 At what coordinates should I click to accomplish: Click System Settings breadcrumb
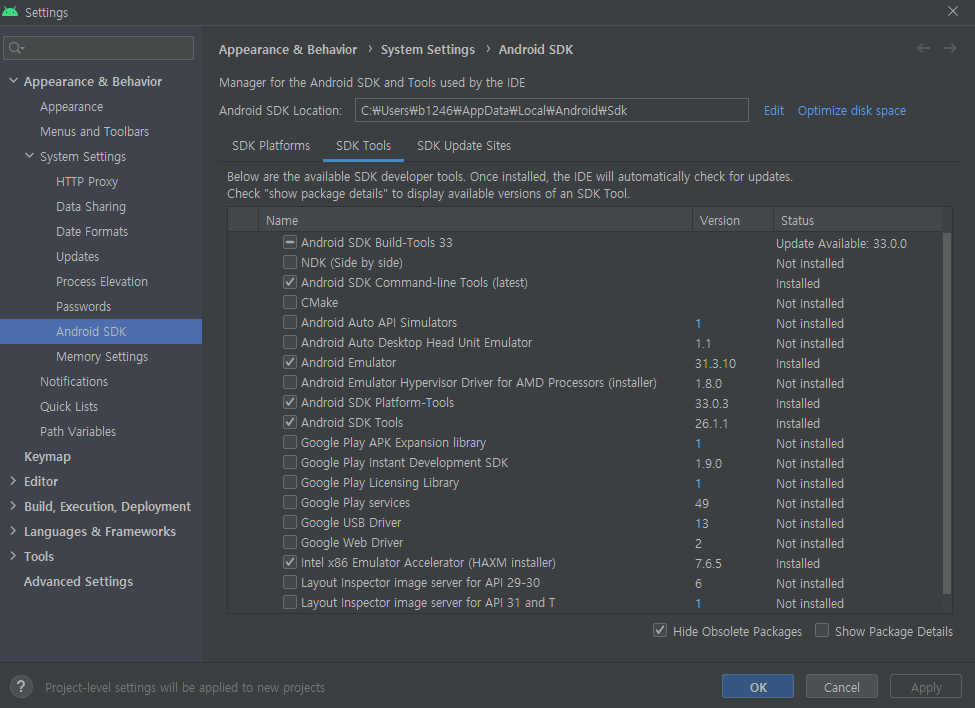428,50
